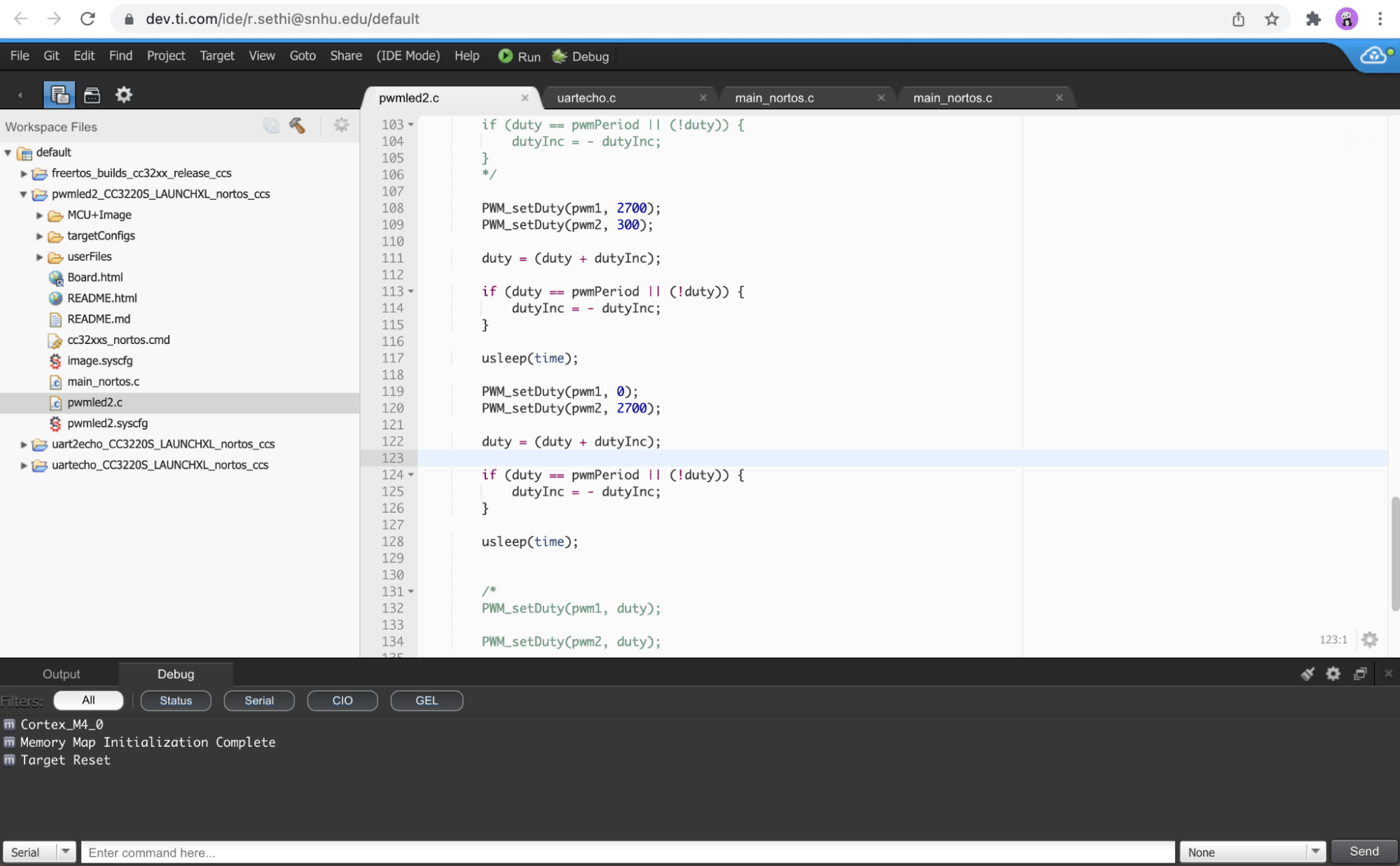
Task: Clear the debug console with the broom icon
Action: pyautogui.click(x=1307, y=673)
